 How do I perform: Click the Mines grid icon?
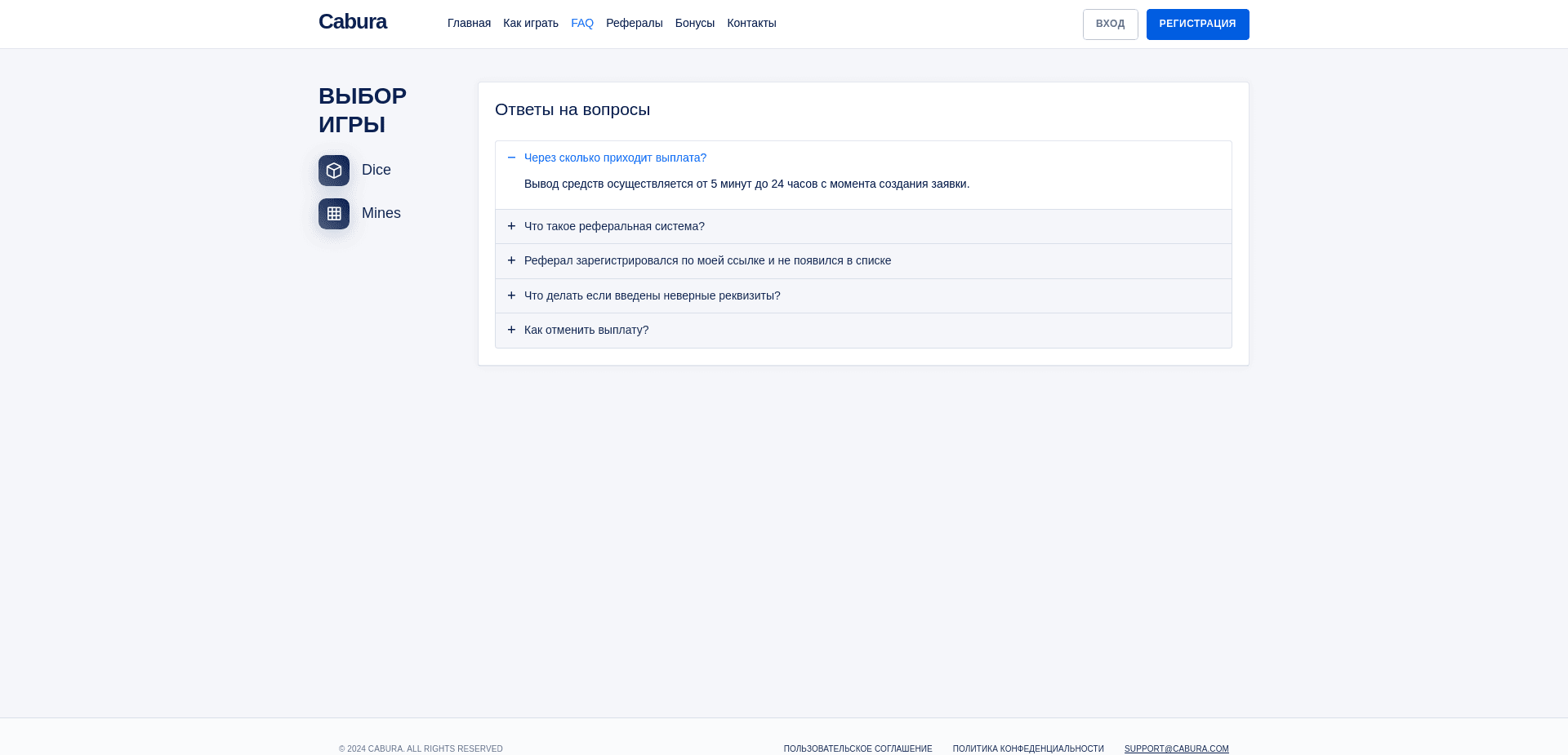point(334,214)
